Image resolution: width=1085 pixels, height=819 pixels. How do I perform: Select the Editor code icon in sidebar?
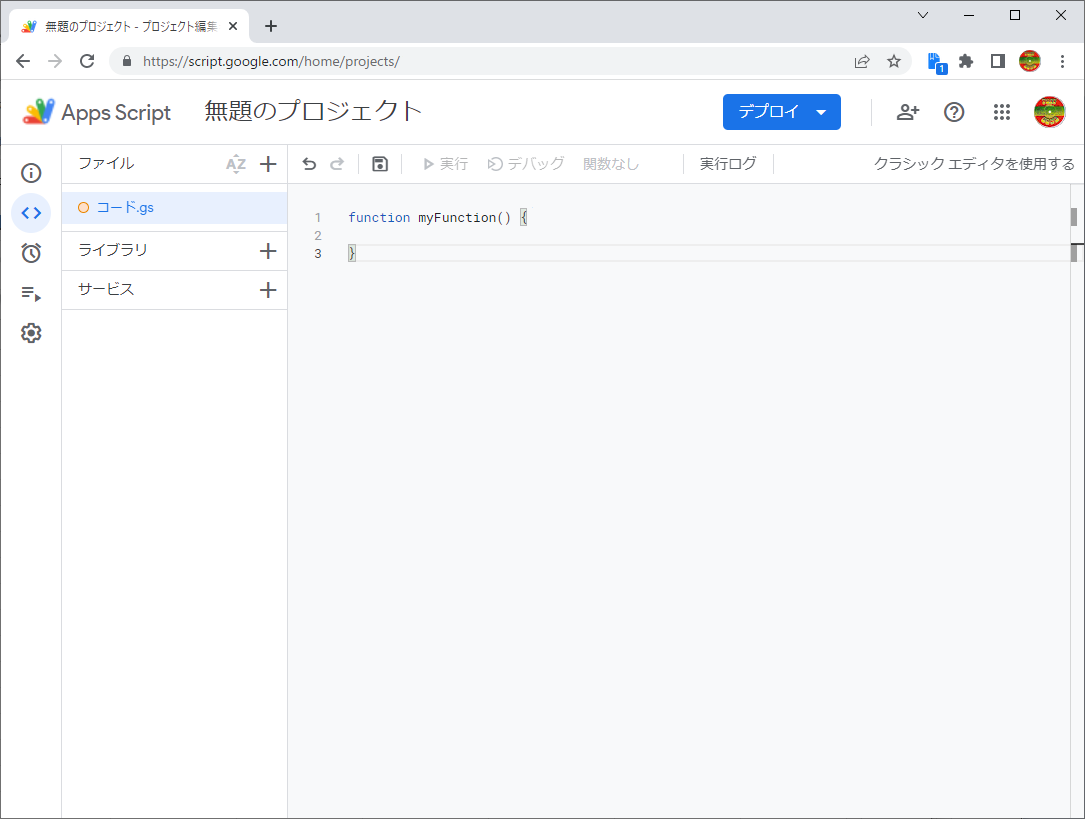click(x=31, y=213)
